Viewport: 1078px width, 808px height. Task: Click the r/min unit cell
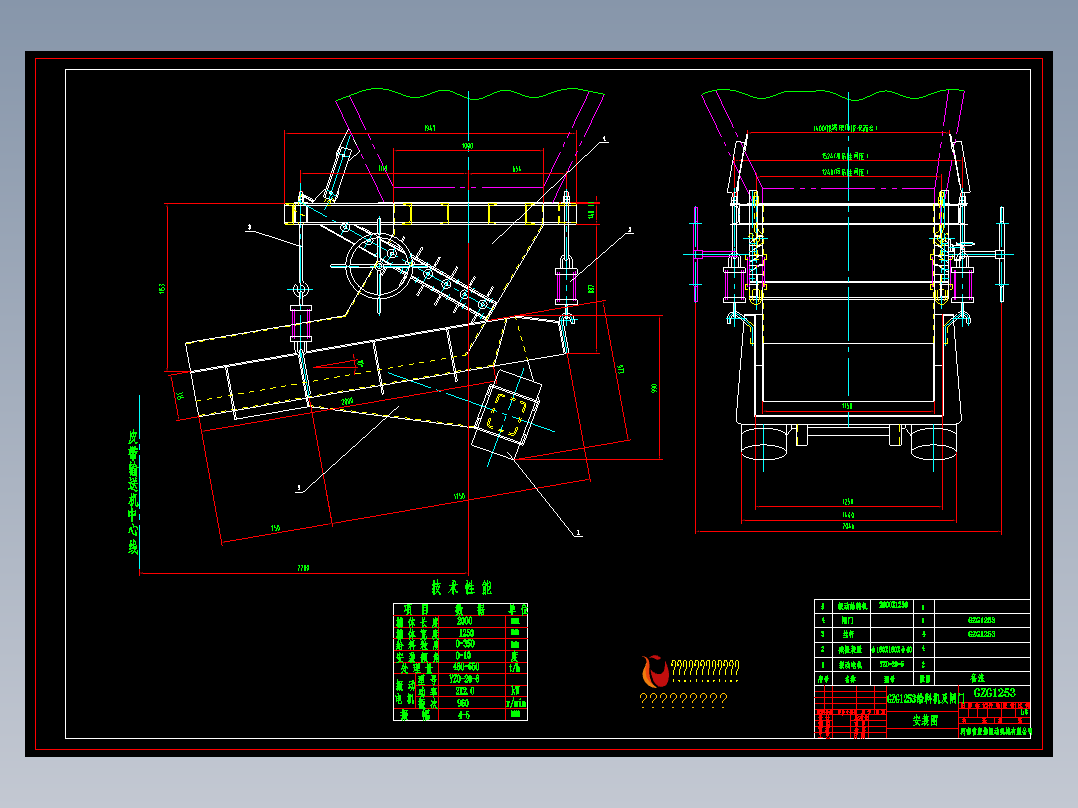click(x=516, y=703)
